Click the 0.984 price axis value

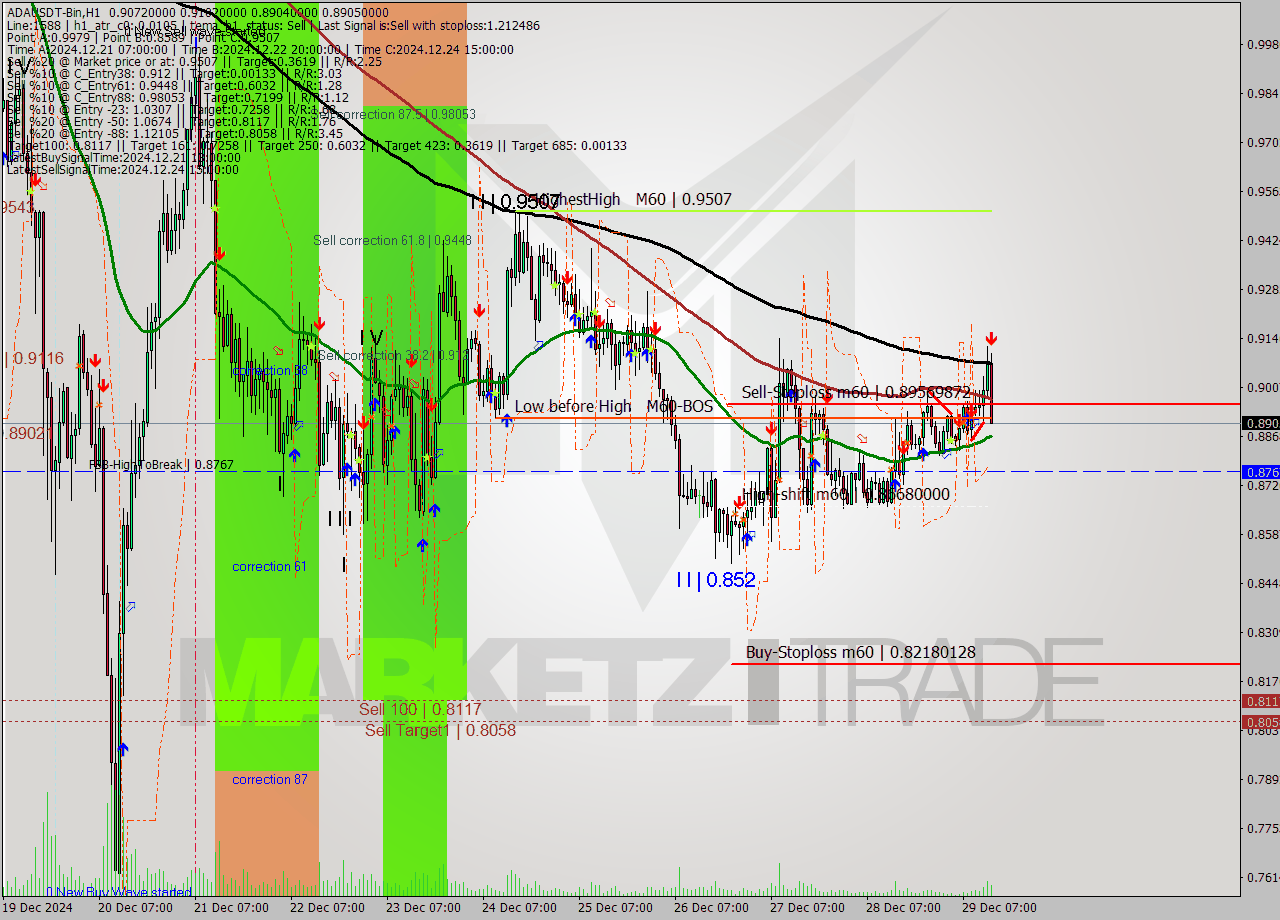[x=1262, y=93]
